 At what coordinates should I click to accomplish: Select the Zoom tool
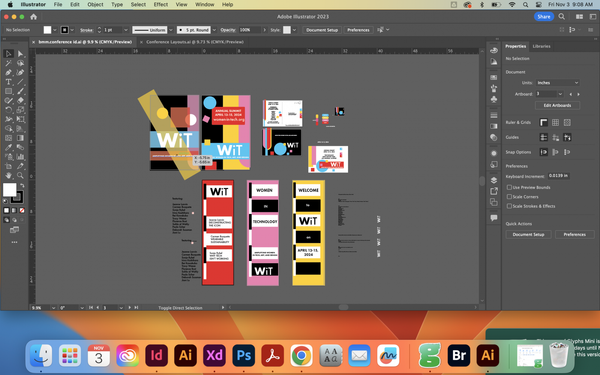20,175
